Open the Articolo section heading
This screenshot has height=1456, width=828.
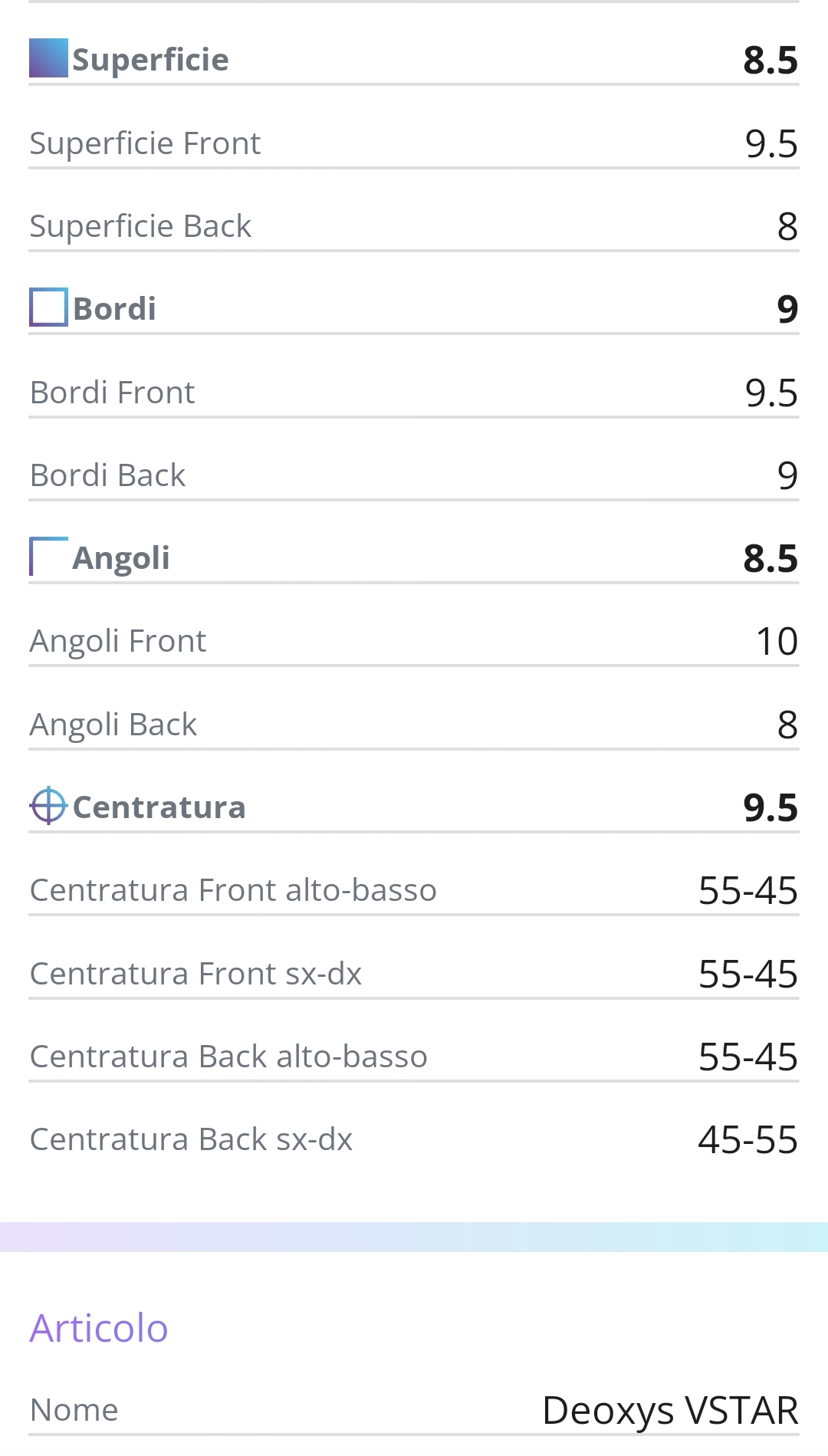pyautogui.click(x=99, y=1328)
